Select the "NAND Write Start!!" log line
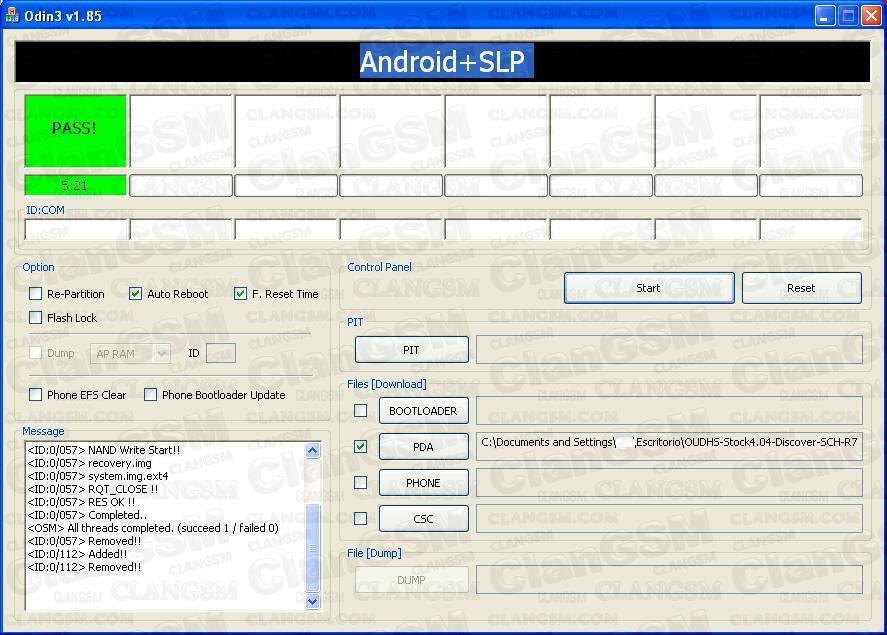Image resolution: width=887 pixels, height=635 pixels. [104, 450]
